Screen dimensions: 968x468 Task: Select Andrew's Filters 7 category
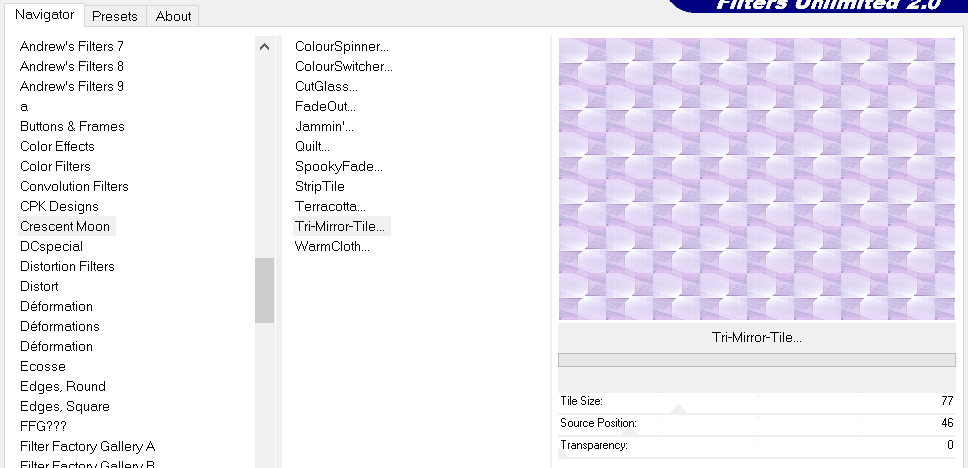point(72,46)
